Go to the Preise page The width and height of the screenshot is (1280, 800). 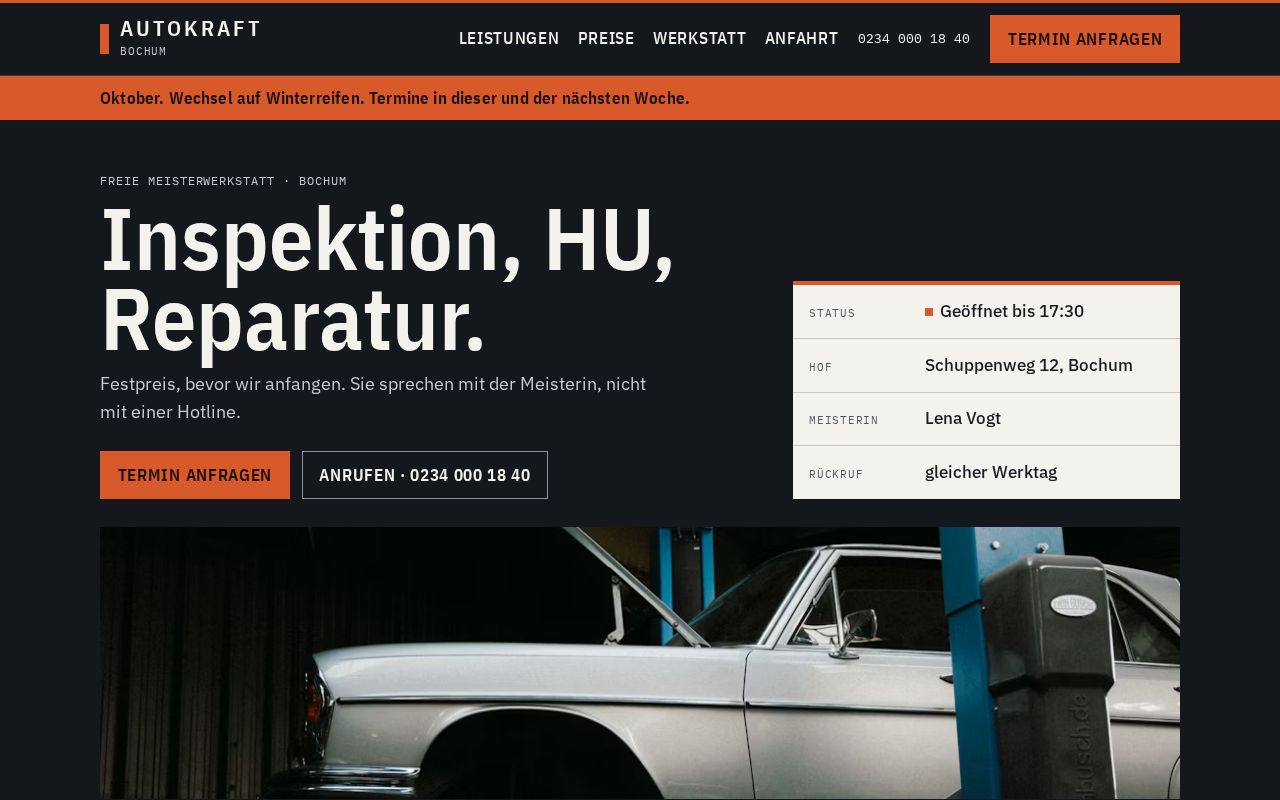point(606,39)
